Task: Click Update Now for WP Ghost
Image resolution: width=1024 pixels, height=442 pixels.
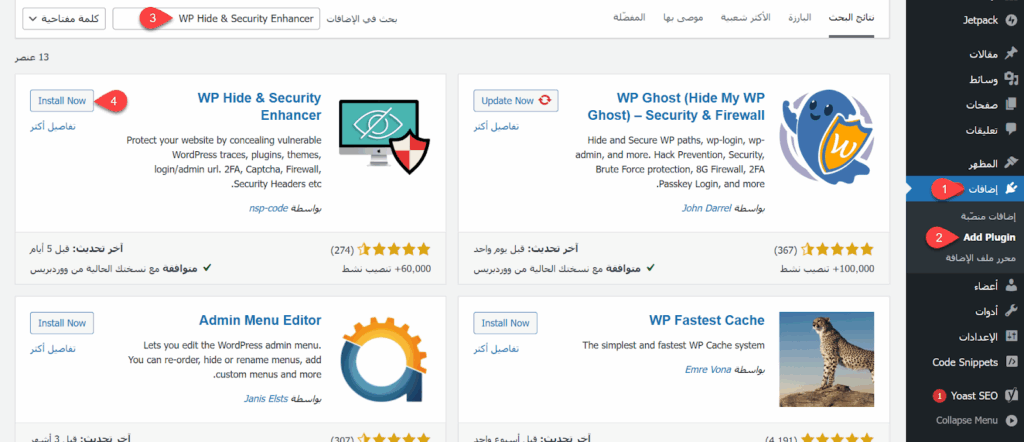Action: pyautogui.click(x=514, y=100)
